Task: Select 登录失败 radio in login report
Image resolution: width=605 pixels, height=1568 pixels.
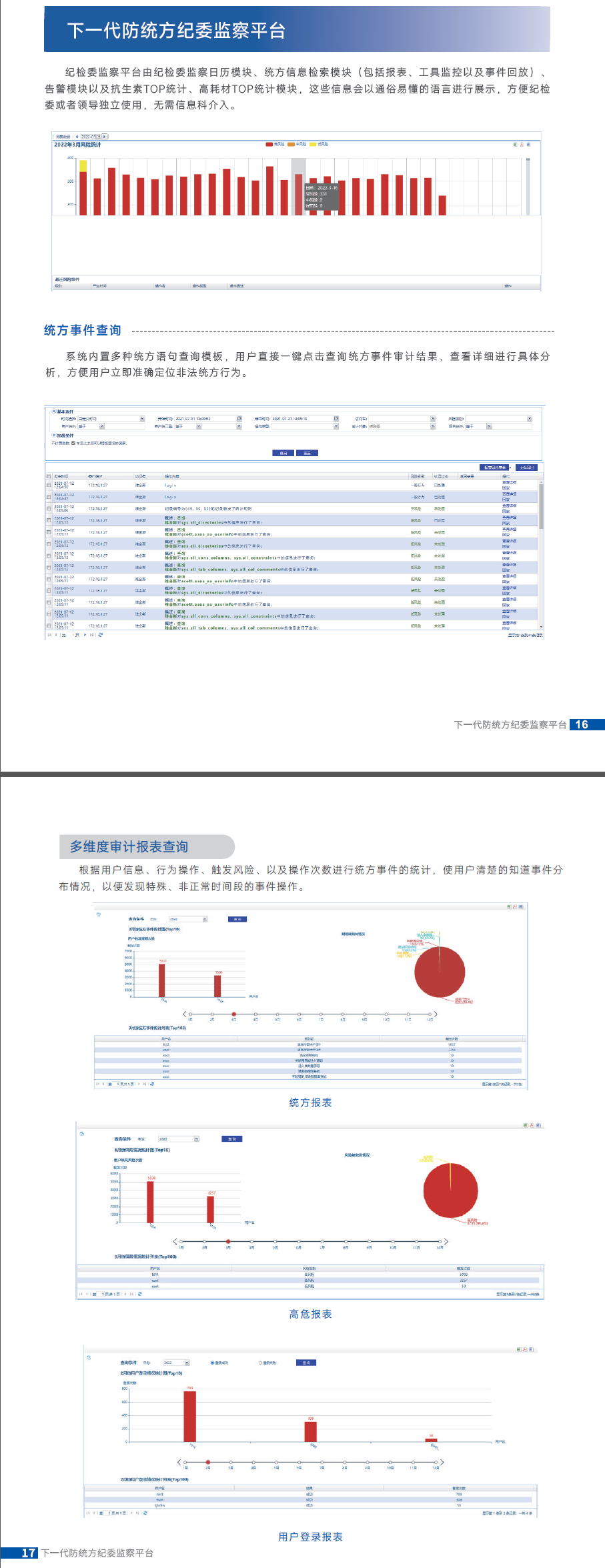Action: [260, 1363]
